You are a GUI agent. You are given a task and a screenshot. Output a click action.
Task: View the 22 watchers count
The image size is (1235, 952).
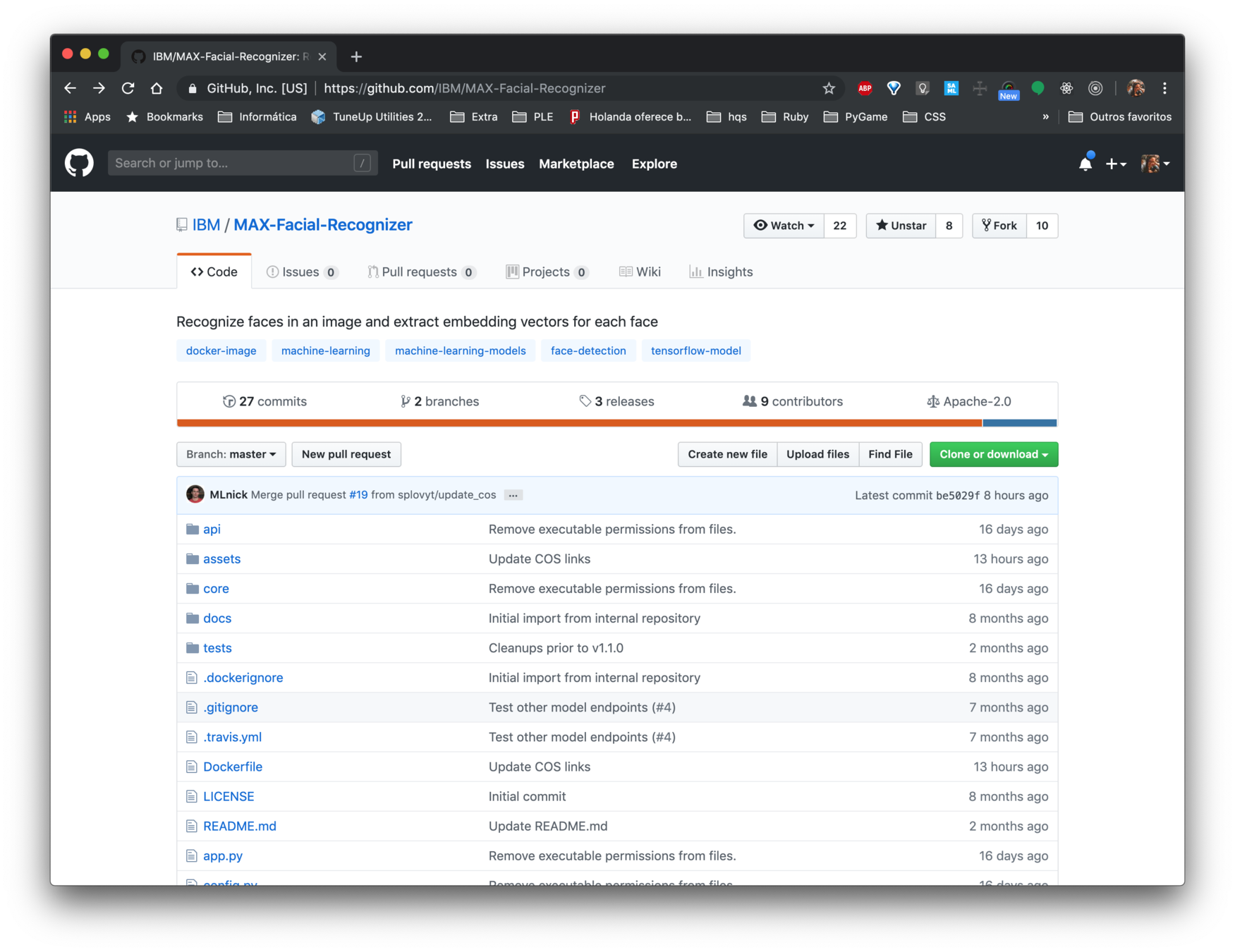click(x=840, y=226)
